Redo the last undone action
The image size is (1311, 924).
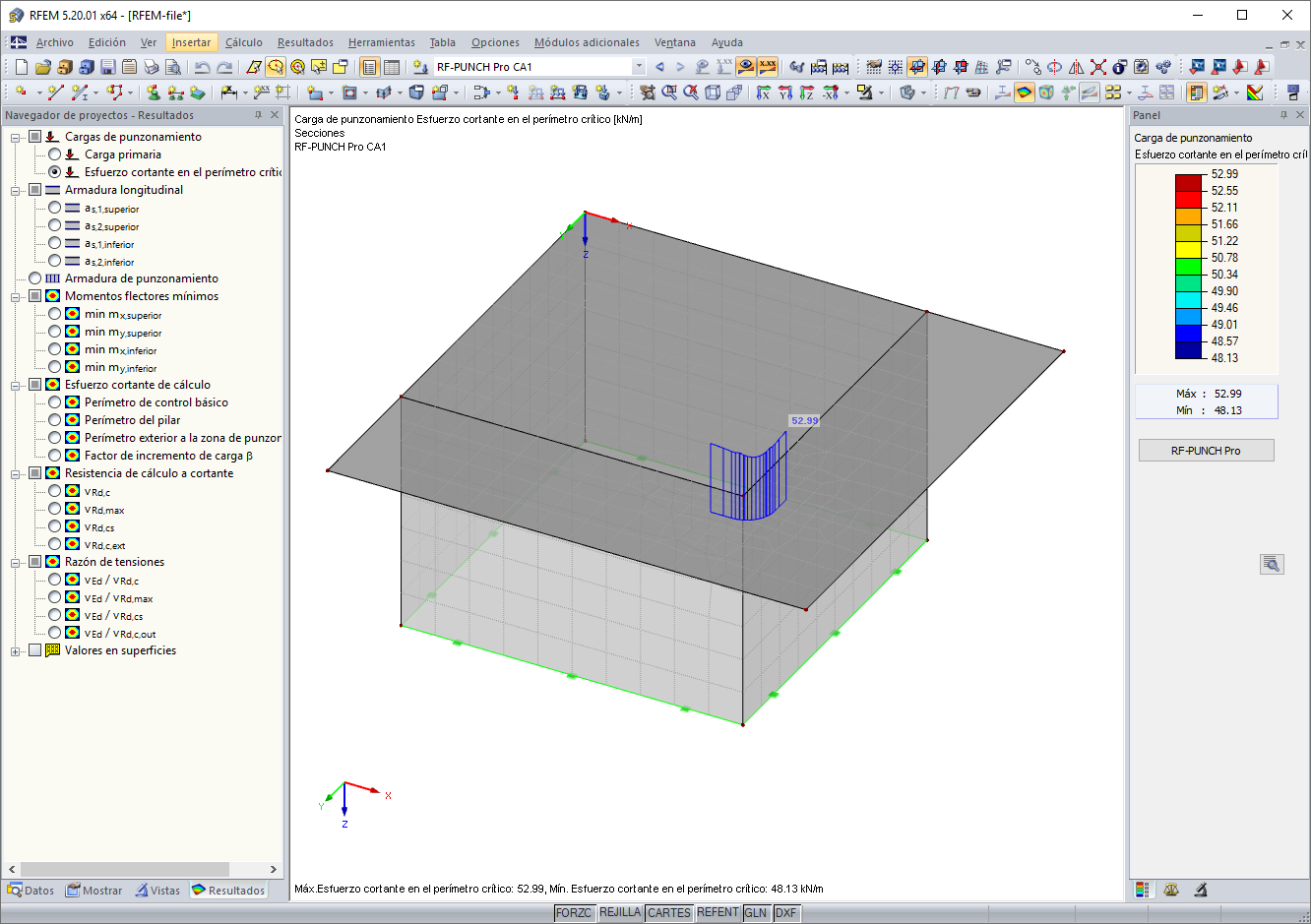pos(224,67)
